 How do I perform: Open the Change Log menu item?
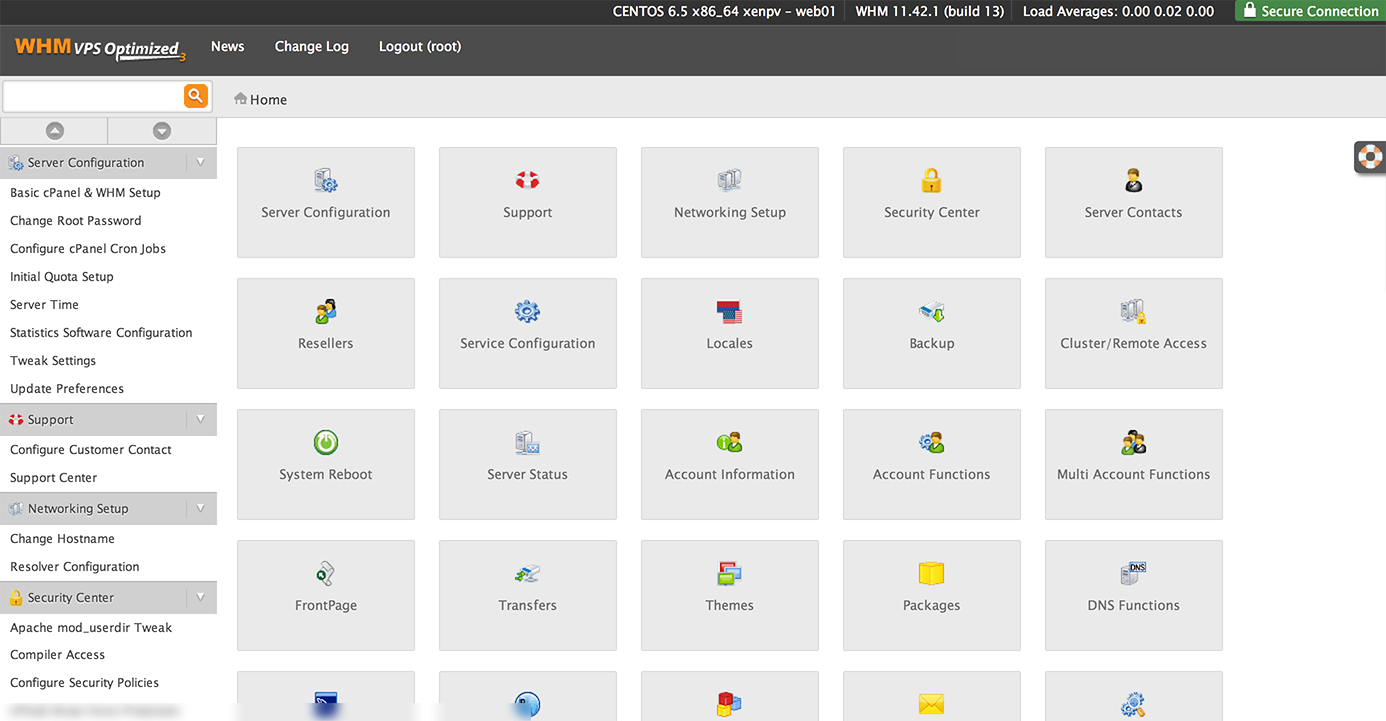(312, 46)
